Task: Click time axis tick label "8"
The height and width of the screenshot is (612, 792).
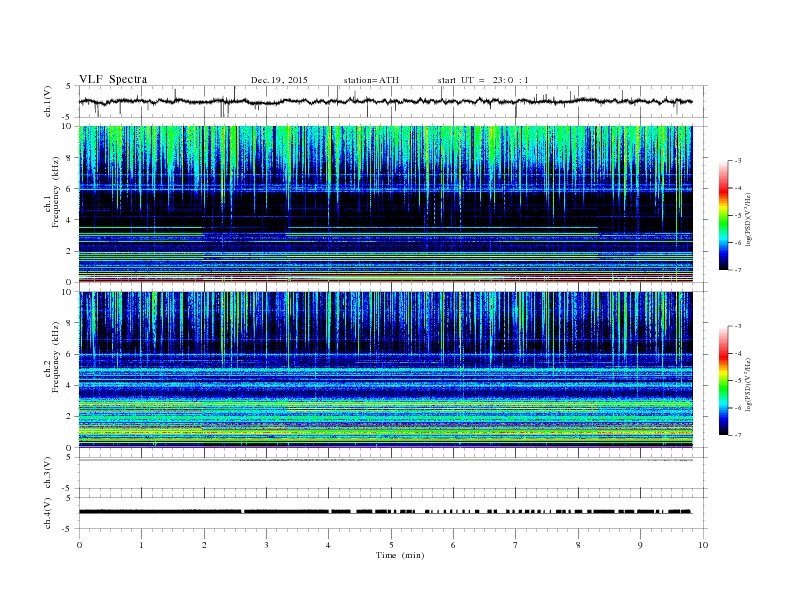Action: [578, 545]
